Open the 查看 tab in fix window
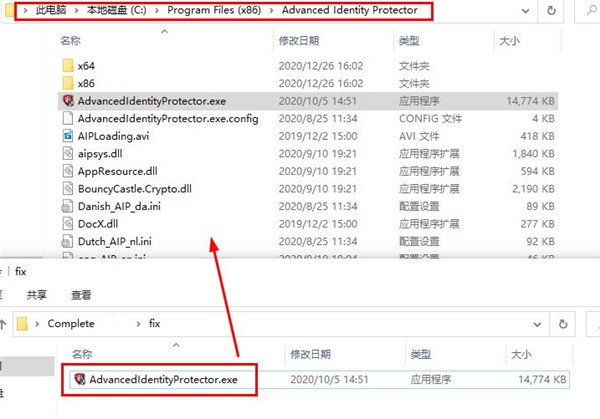 click(x=81, y=295)
